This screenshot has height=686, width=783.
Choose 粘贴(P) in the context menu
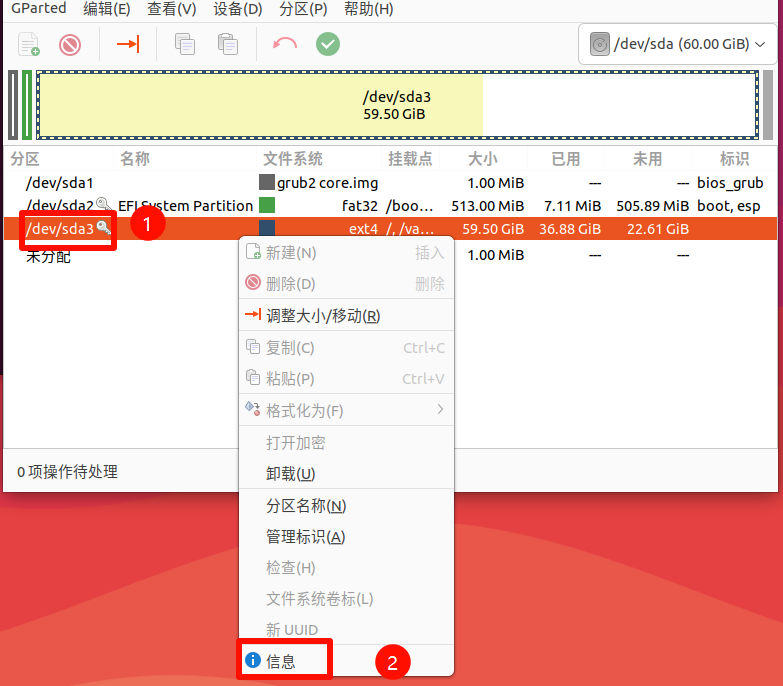[347, 378]
